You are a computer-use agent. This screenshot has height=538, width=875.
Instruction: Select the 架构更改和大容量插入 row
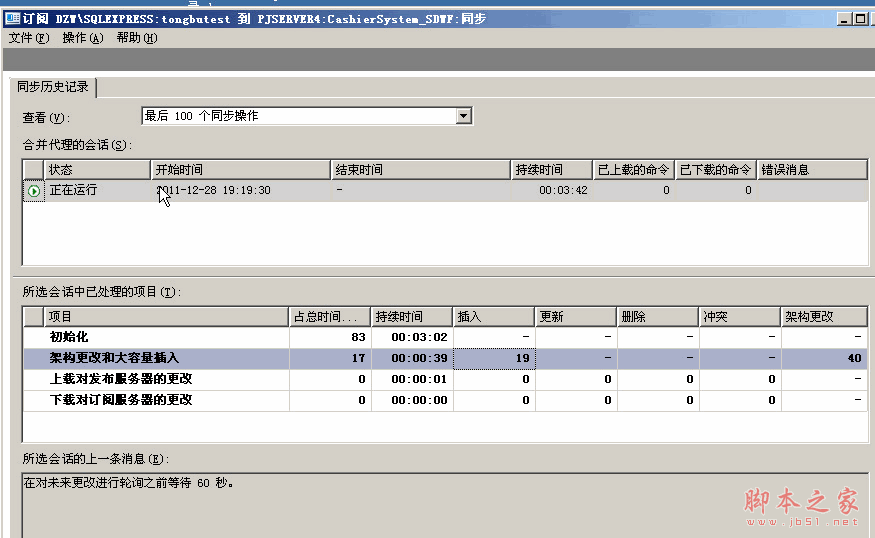pos(445,358)
